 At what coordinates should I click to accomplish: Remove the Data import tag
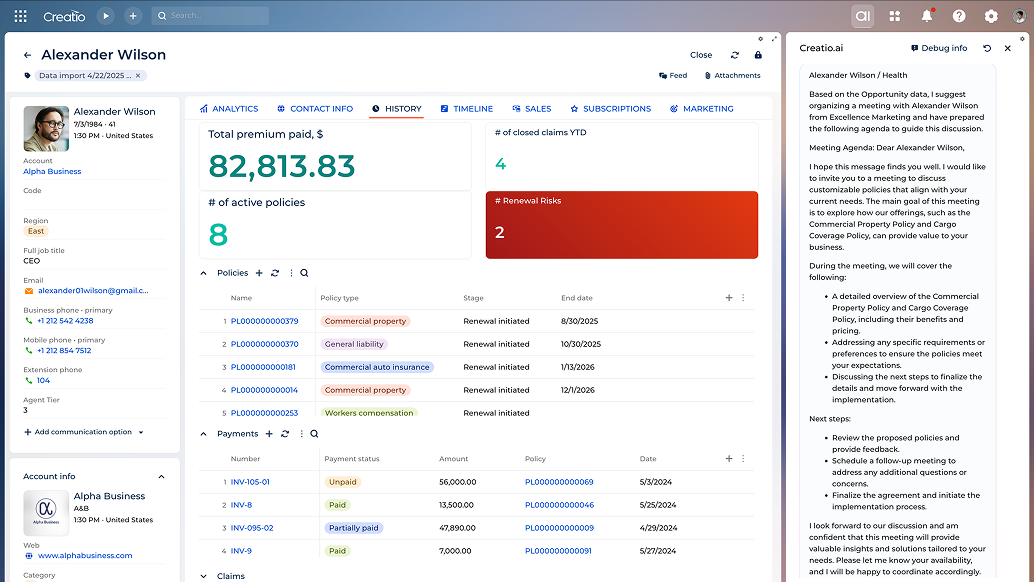pos(138,76)
